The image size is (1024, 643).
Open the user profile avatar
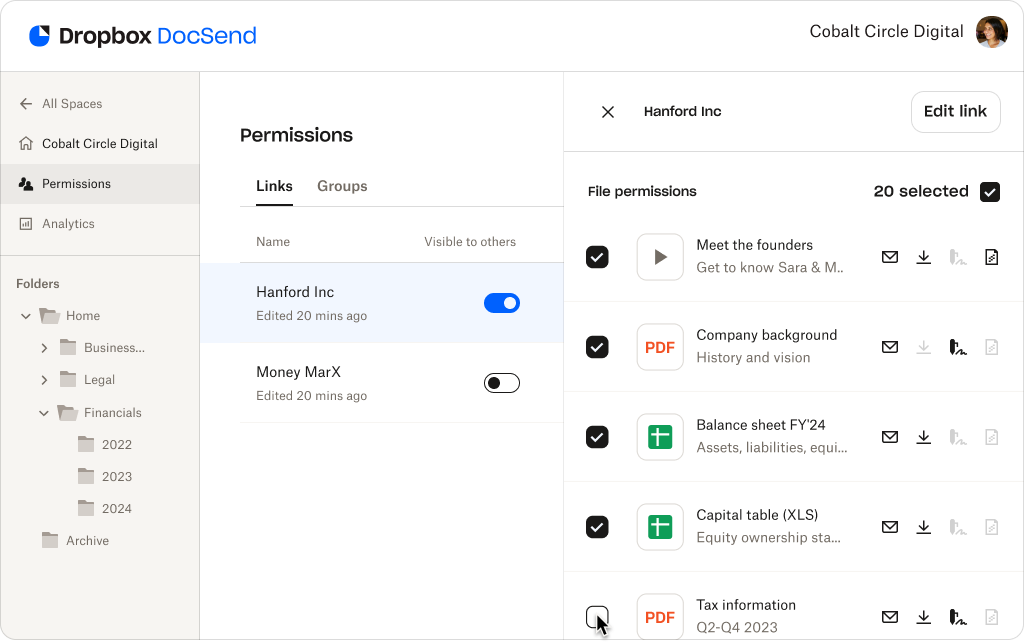point(991,32)
